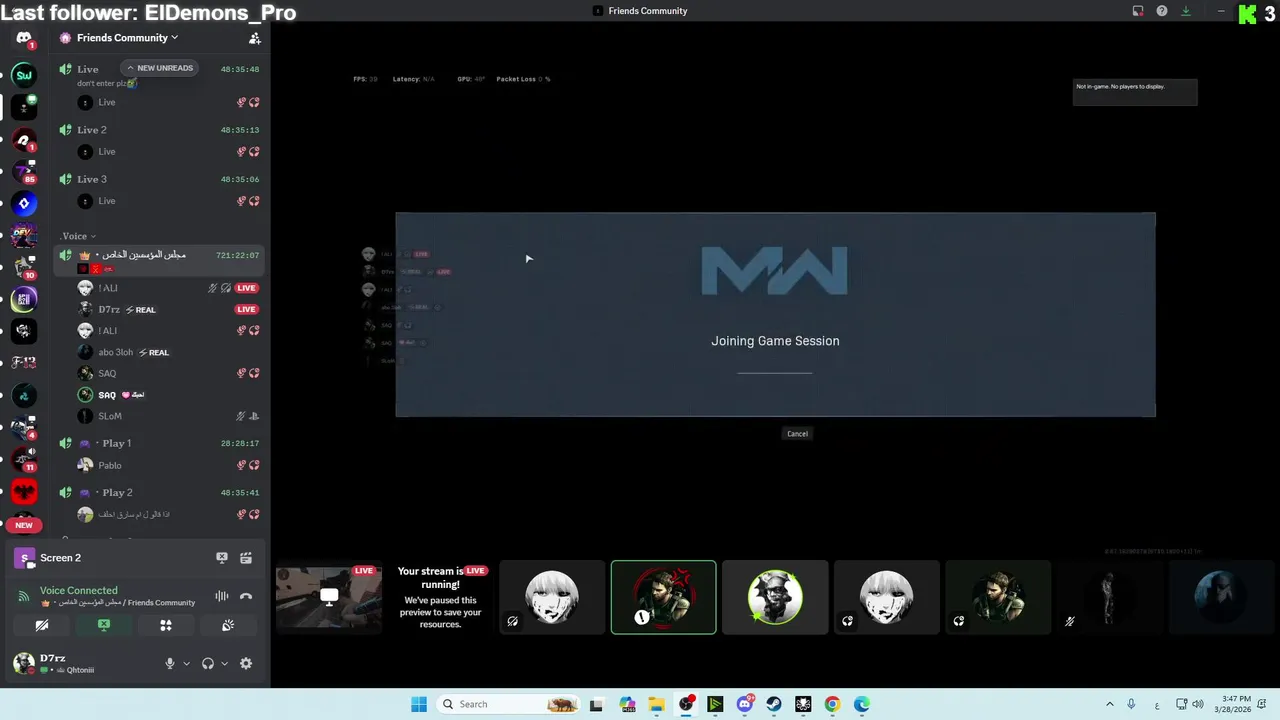Open the red eagle server icon
Image resolution: width=1280 pixels, height=720 pixels.
(x=24, y=491)
